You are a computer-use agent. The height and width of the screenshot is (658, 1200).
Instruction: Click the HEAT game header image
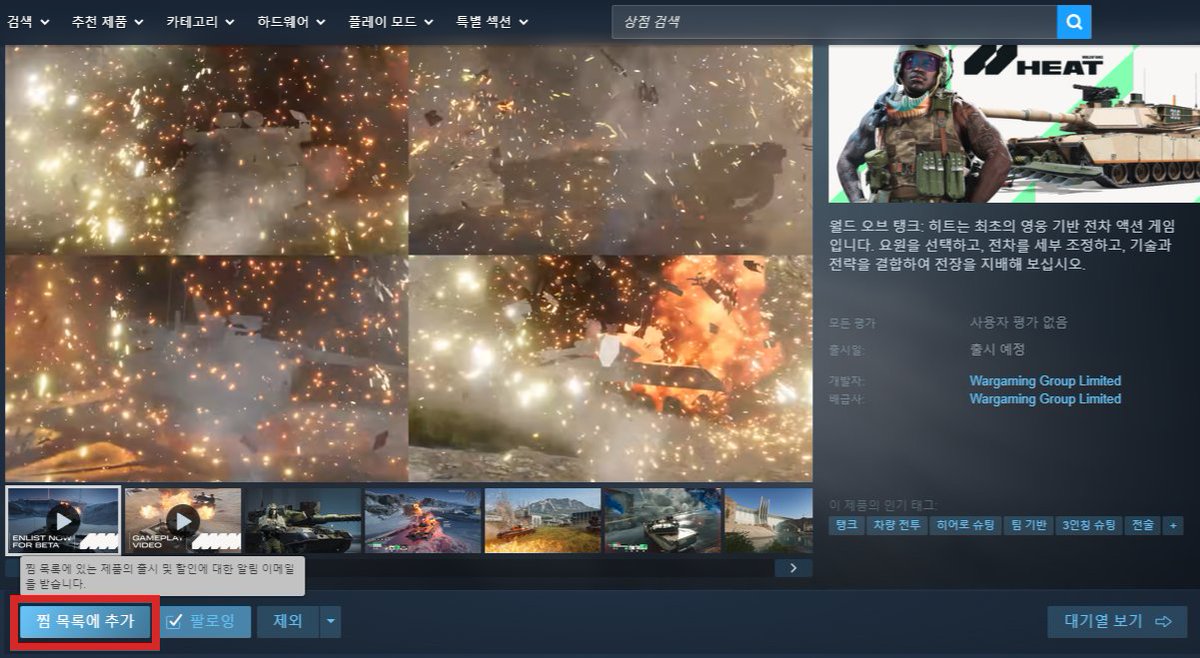1014,124
